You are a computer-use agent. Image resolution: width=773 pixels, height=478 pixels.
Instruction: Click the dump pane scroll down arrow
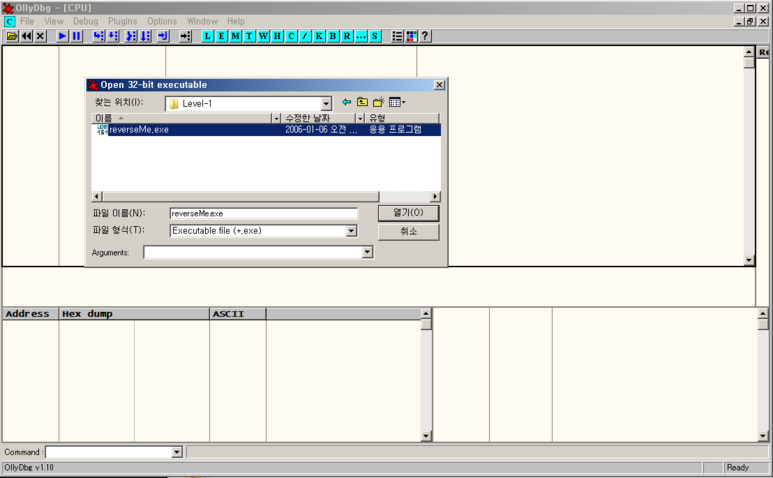pyautogui.click(x=426, y=436)
